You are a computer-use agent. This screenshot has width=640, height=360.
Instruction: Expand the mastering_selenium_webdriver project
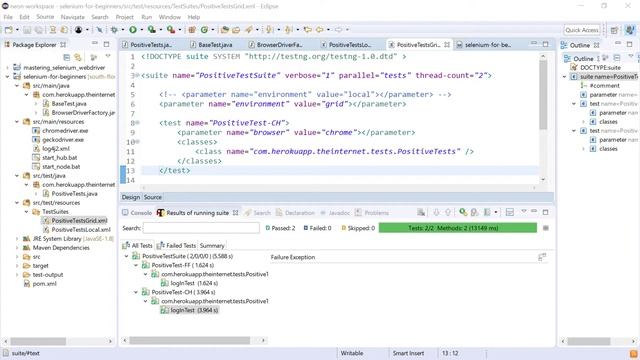7,68
